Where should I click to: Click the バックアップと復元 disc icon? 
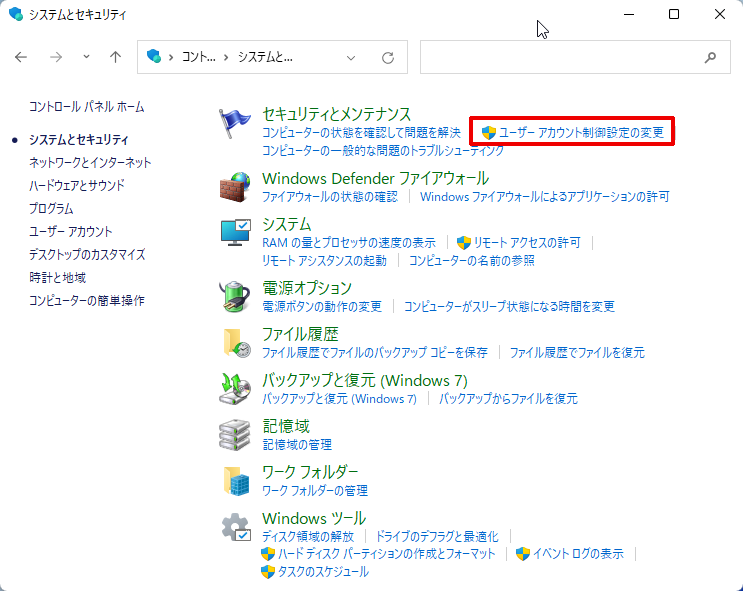tap(235, 389)
